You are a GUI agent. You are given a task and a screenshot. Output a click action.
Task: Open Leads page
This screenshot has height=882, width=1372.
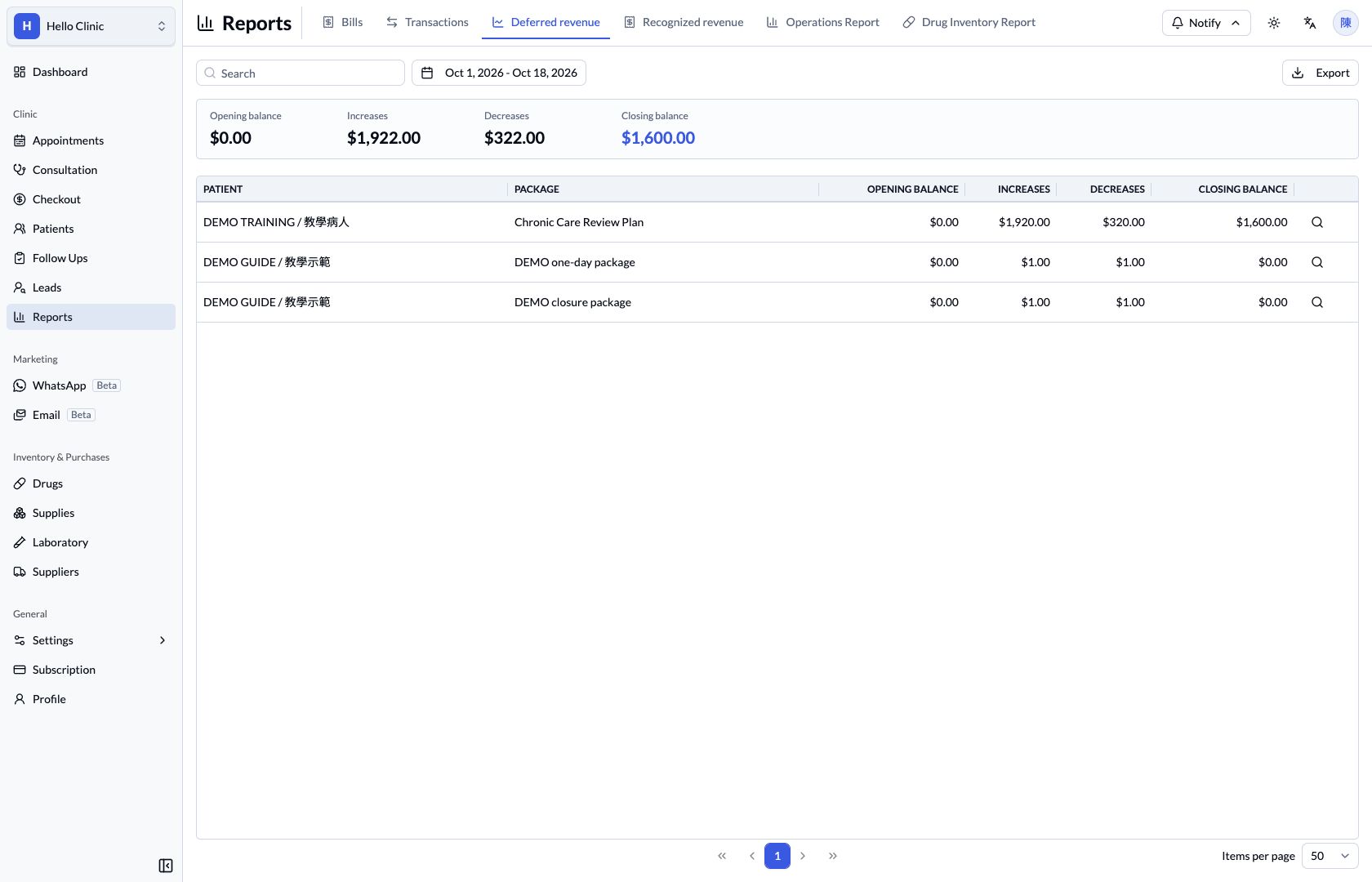[x=91, y=287]
